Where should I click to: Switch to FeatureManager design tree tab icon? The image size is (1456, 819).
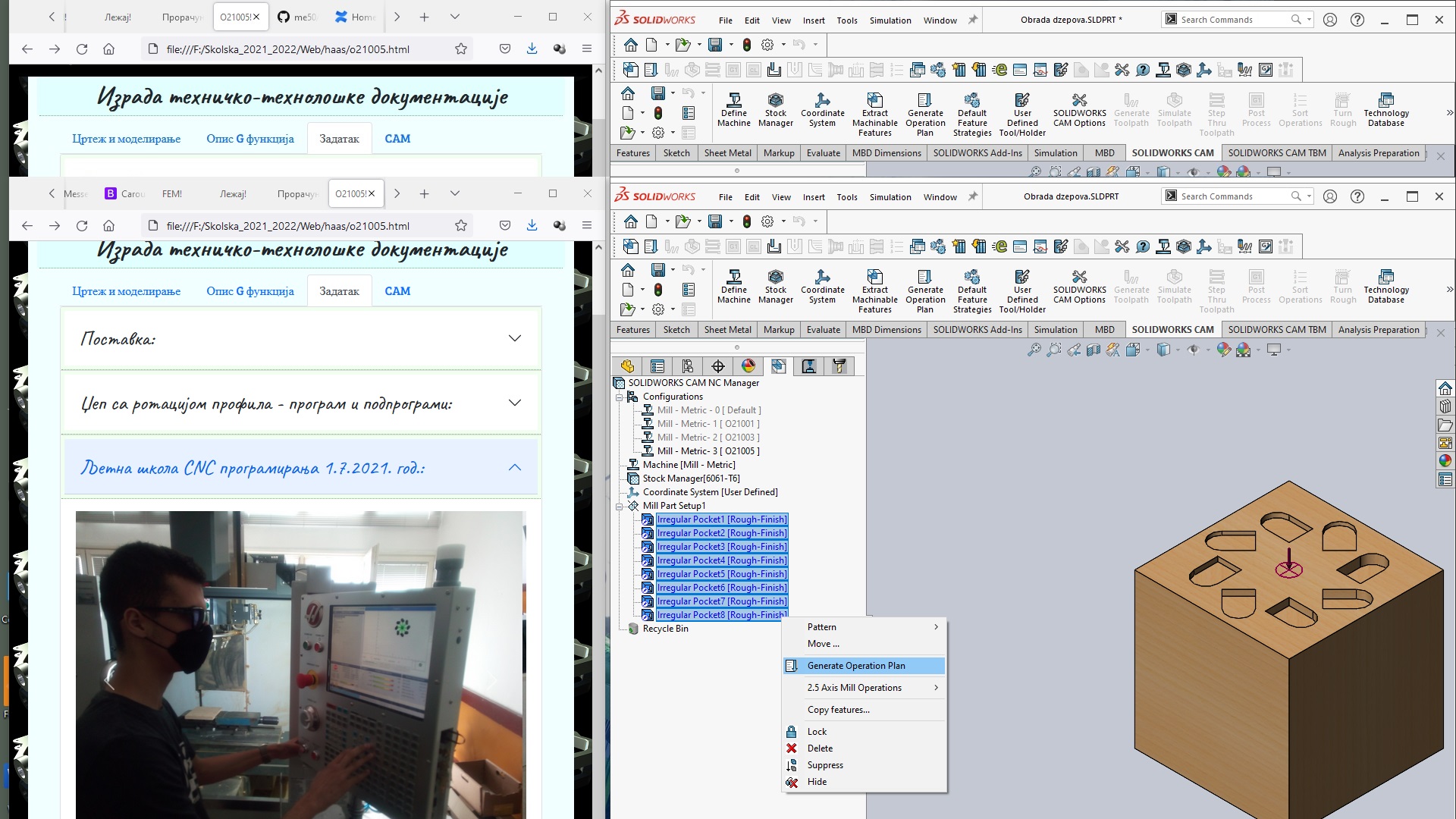pos(627,366)
